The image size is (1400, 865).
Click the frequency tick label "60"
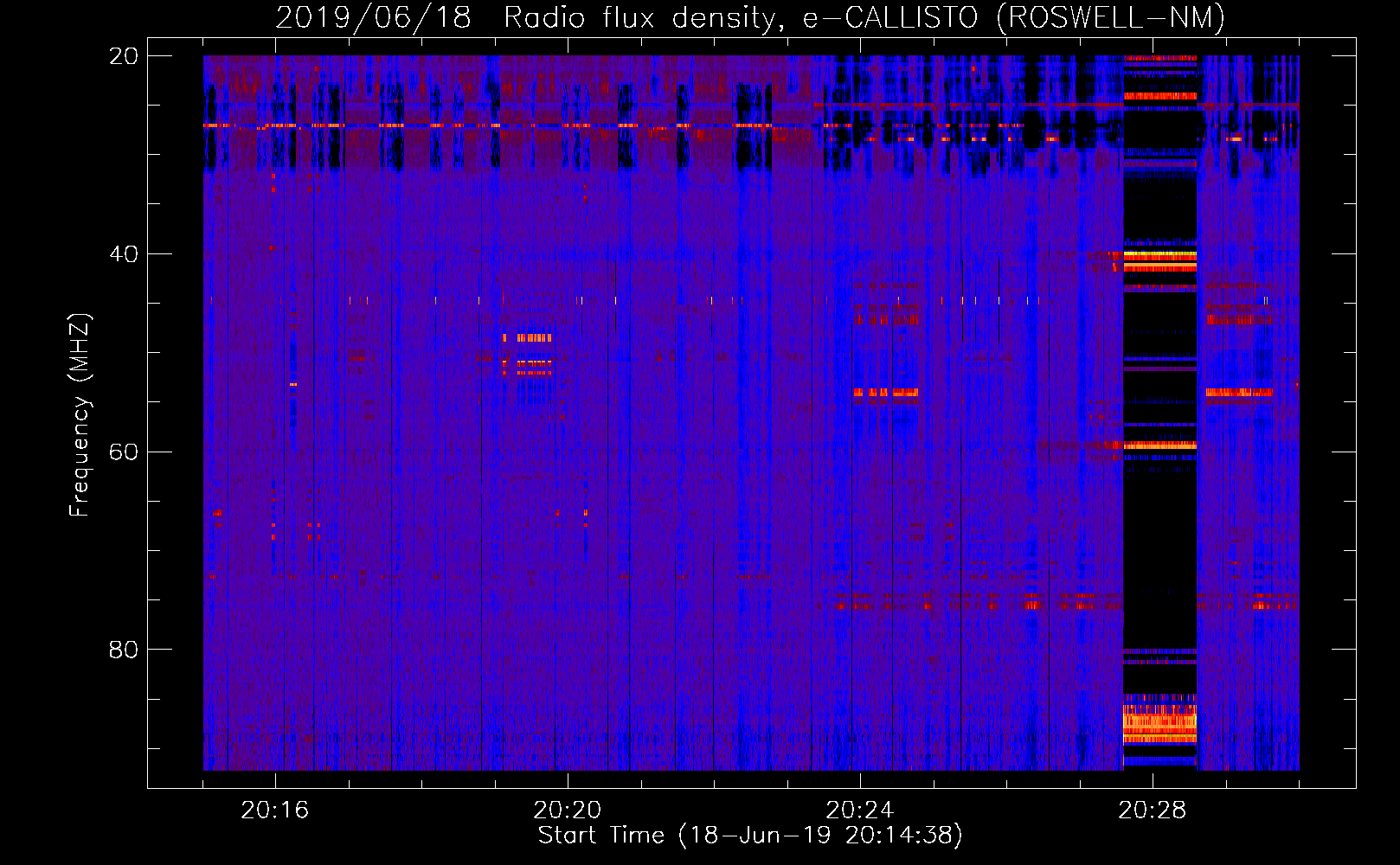pos(124,452)
